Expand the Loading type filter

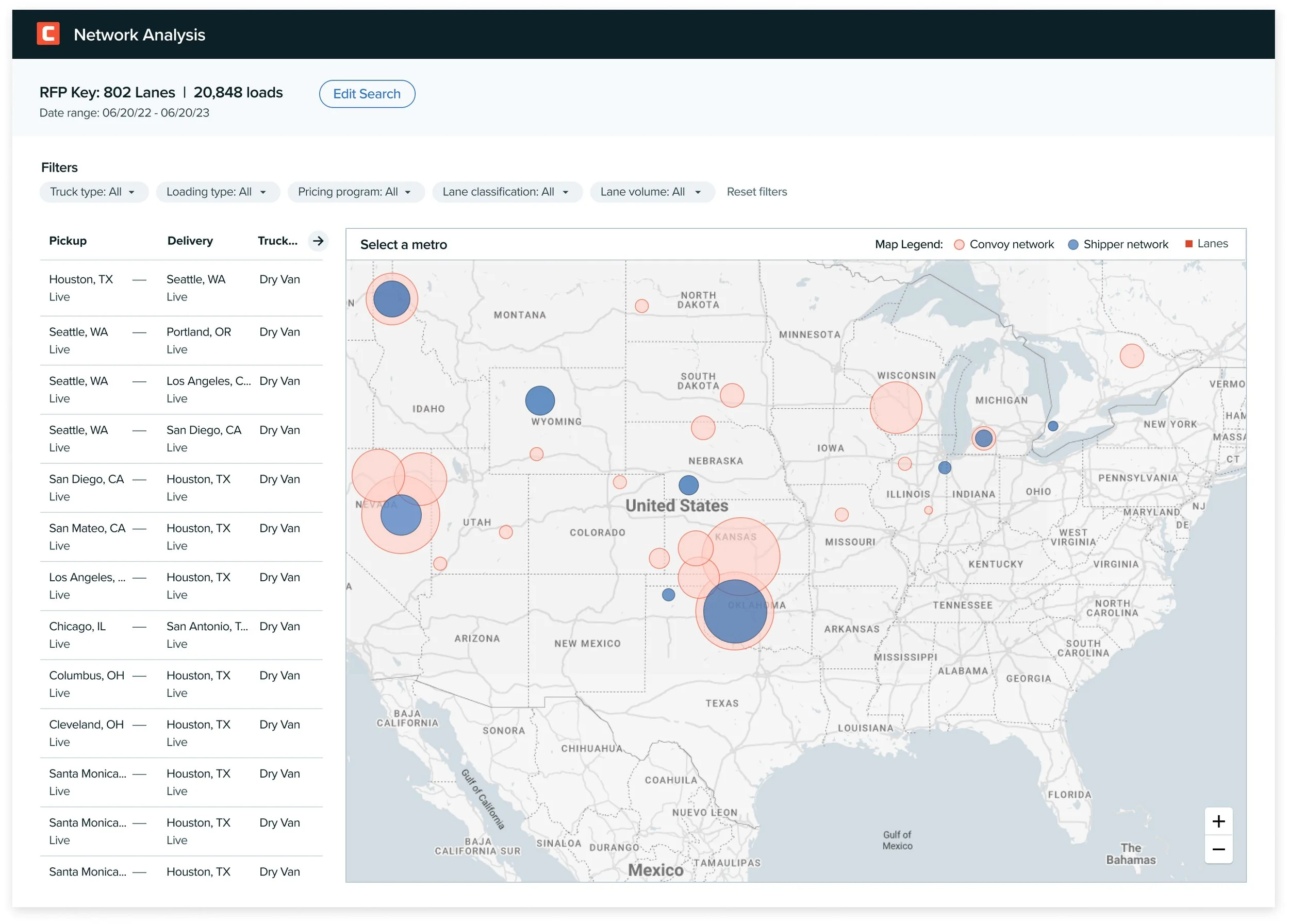217,192
